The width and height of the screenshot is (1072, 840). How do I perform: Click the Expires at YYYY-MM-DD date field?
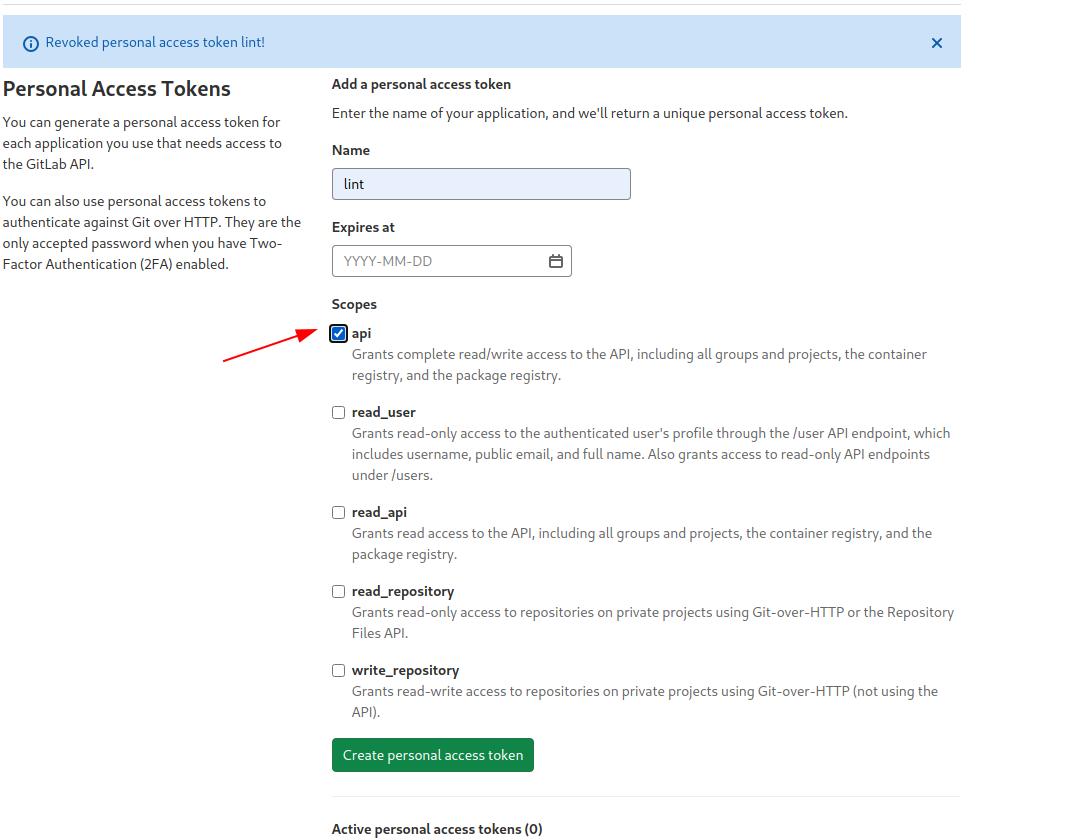click(438, 261)
